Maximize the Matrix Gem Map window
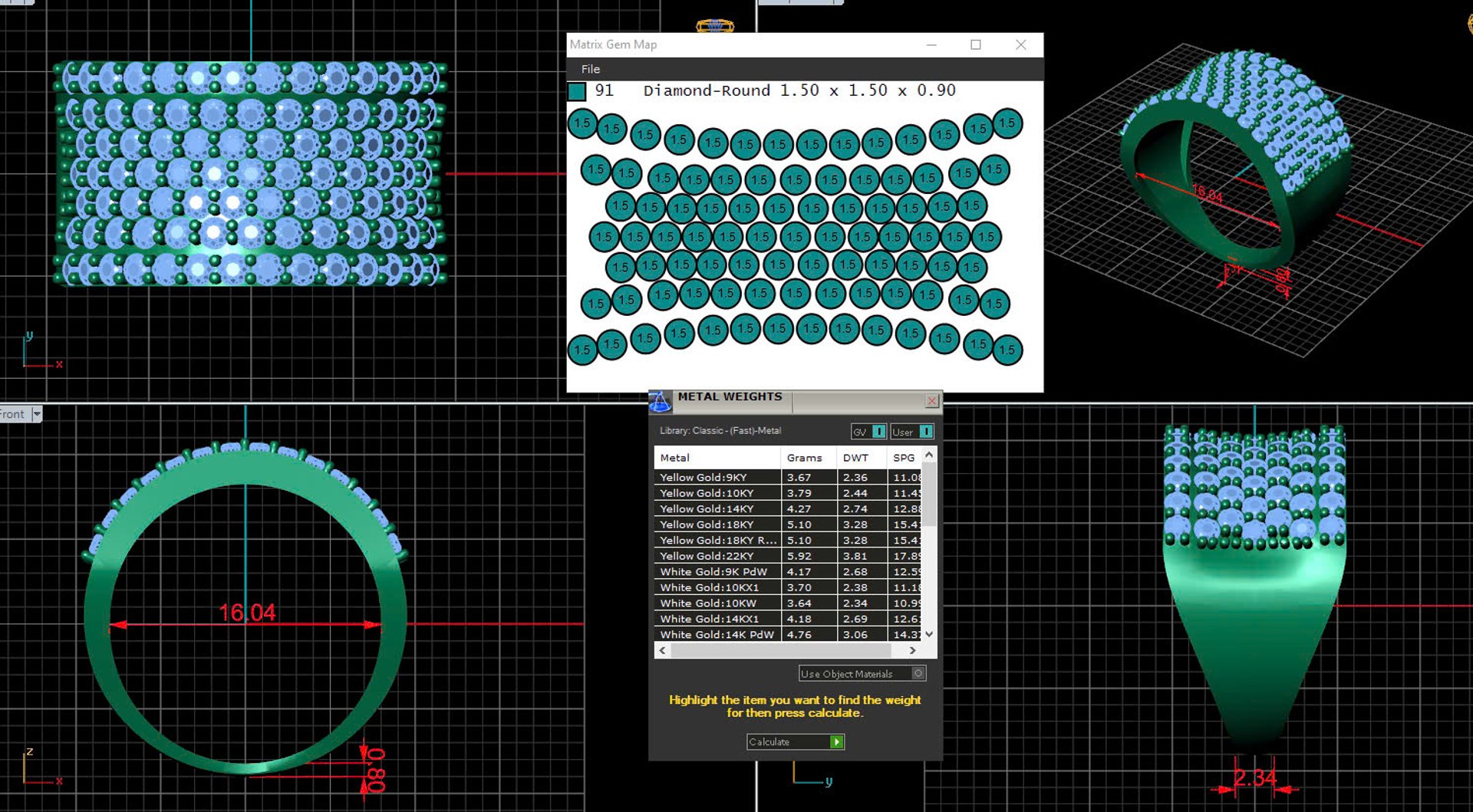This screenshot has width=1473, height=812. (x=976, y=44)
